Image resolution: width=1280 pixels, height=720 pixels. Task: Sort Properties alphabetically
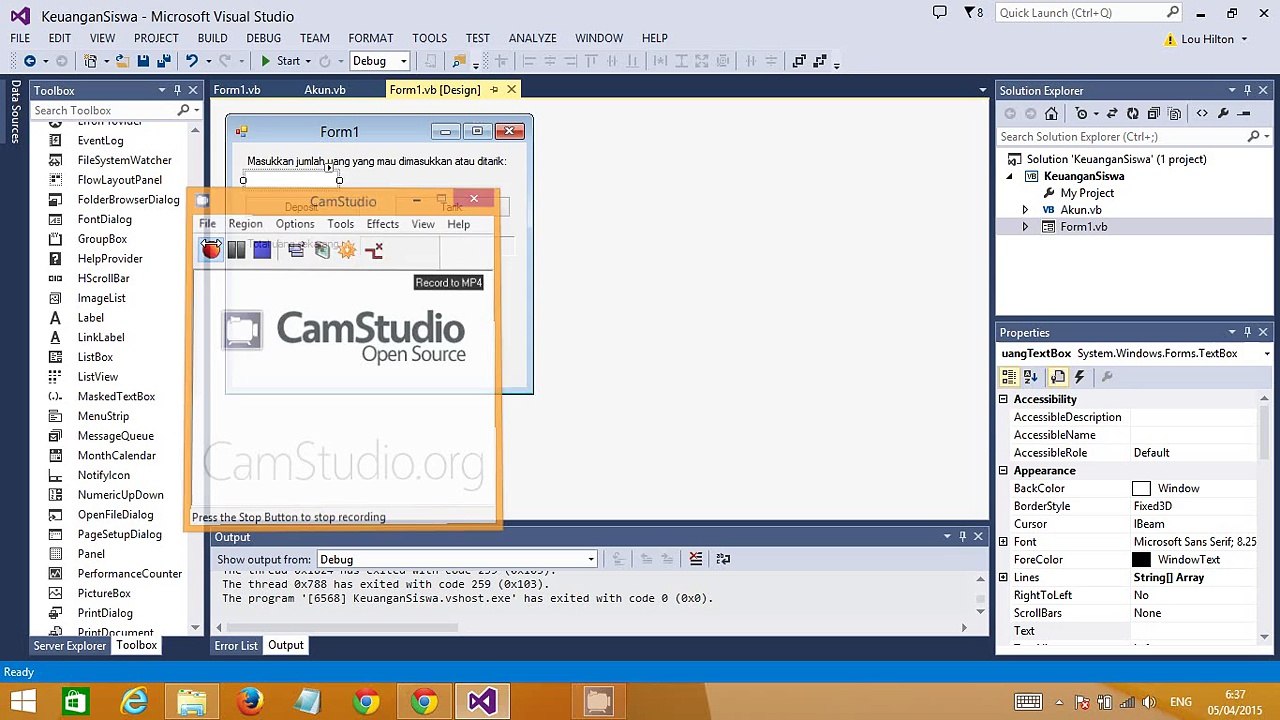[1031, 377]
